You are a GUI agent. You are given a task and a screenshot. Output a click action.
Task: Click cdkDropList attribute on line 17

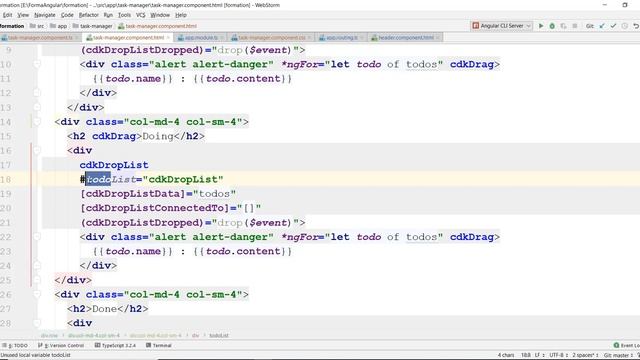[114, 165]
